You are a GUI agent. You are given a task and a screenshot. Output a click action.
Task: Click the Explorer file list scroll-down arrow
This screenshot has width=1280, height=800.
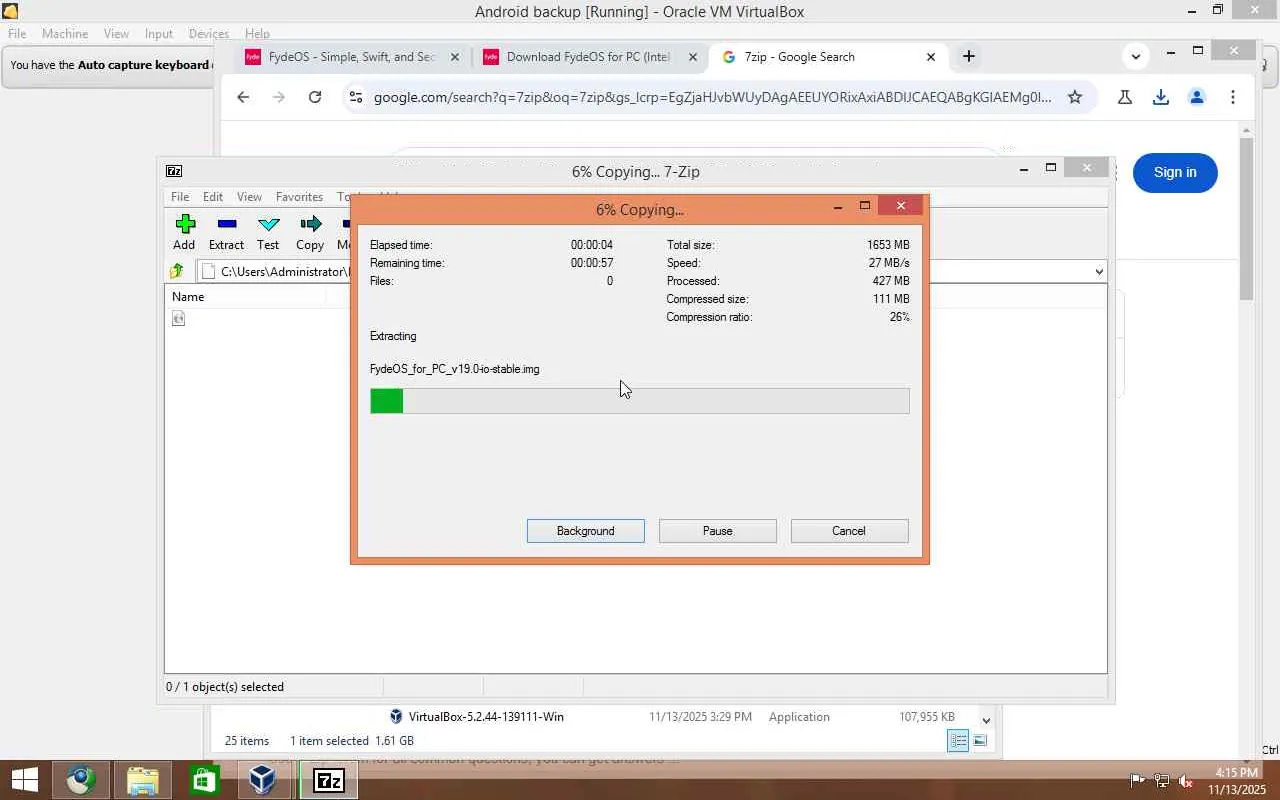click(986, 720)
